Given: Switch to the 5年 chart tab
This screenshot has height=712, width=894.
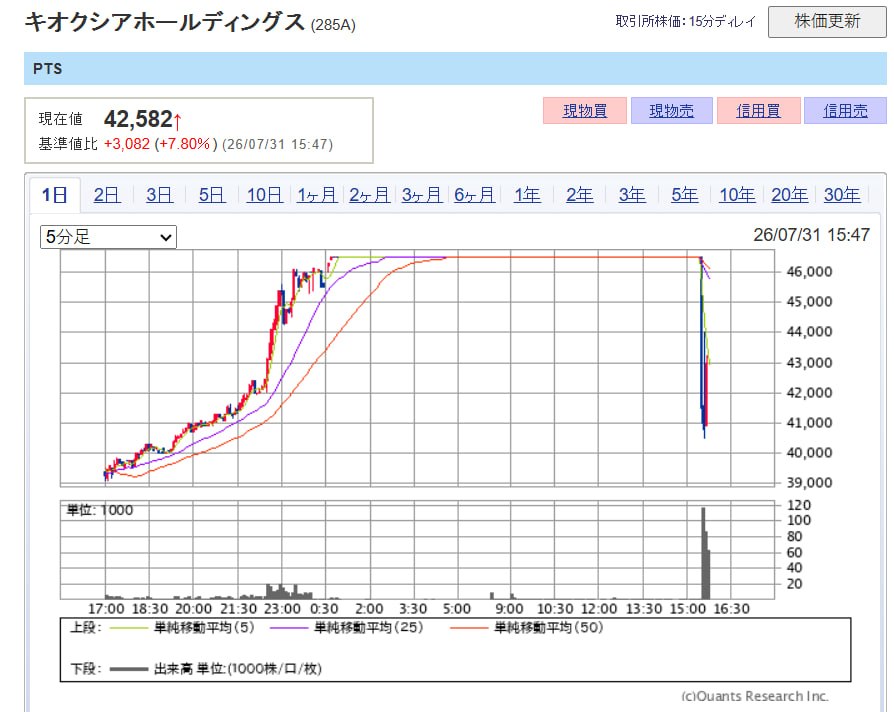Looking at the screenshot, I should [x=684, y=195].
